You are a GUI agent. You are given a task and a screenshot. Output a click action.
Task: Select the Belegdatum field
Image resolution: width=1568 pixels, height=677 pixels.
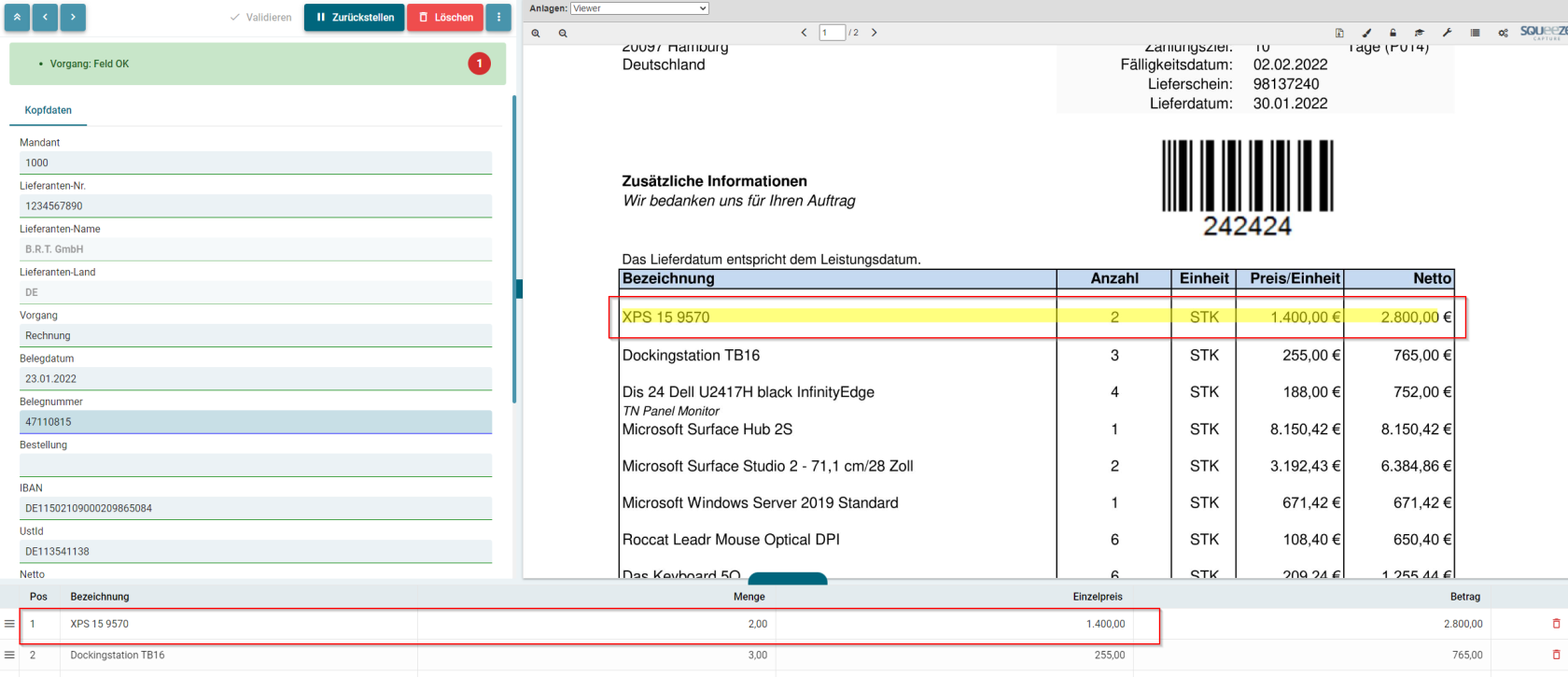click(x=256, y=378)
